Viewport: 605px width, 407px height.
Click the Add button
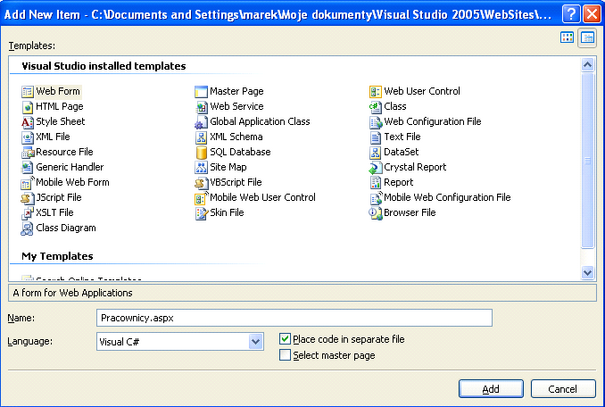click(x=491, y=389)
